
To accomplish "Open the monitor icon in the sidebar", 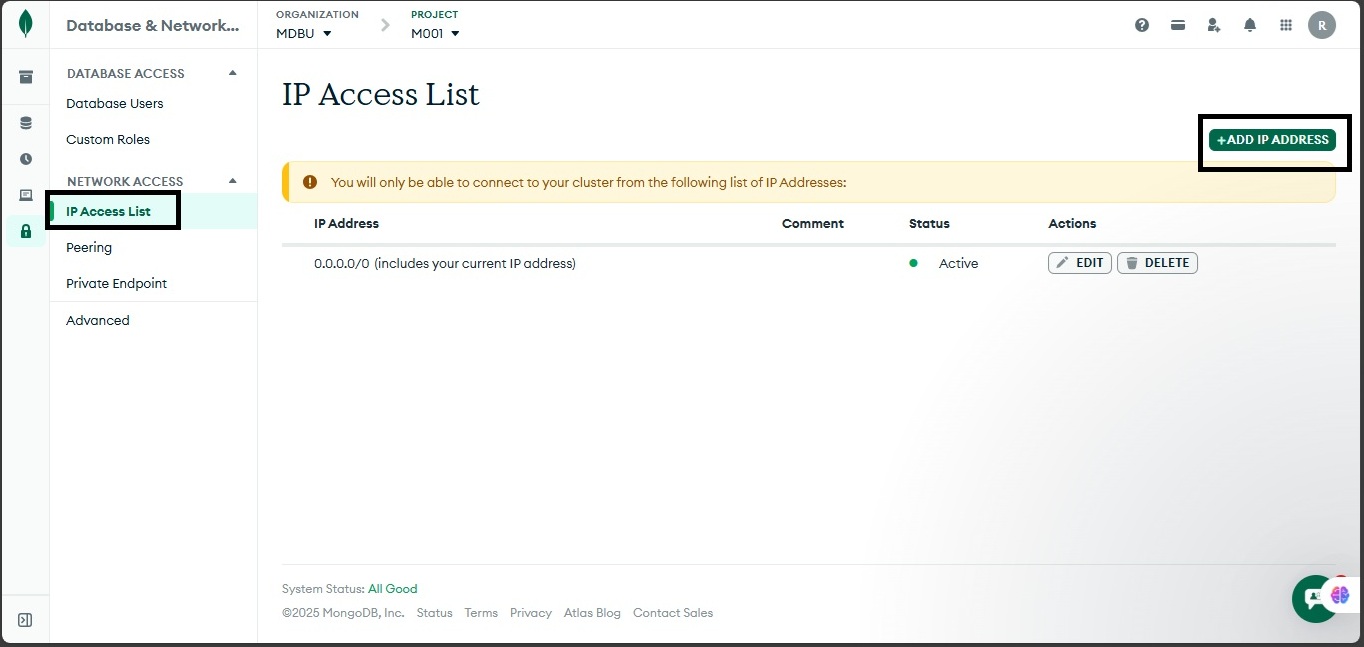I will pyautogui.click(x=26, y=195).
